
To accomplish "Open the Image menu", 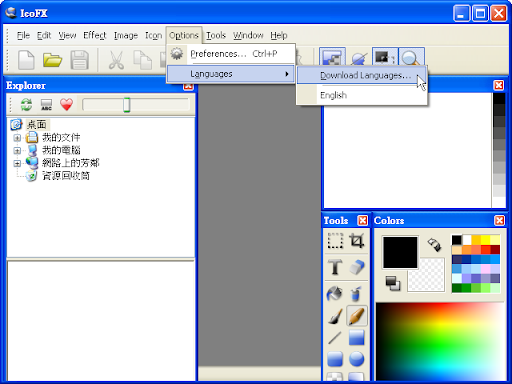I will [x=126, y=35].
